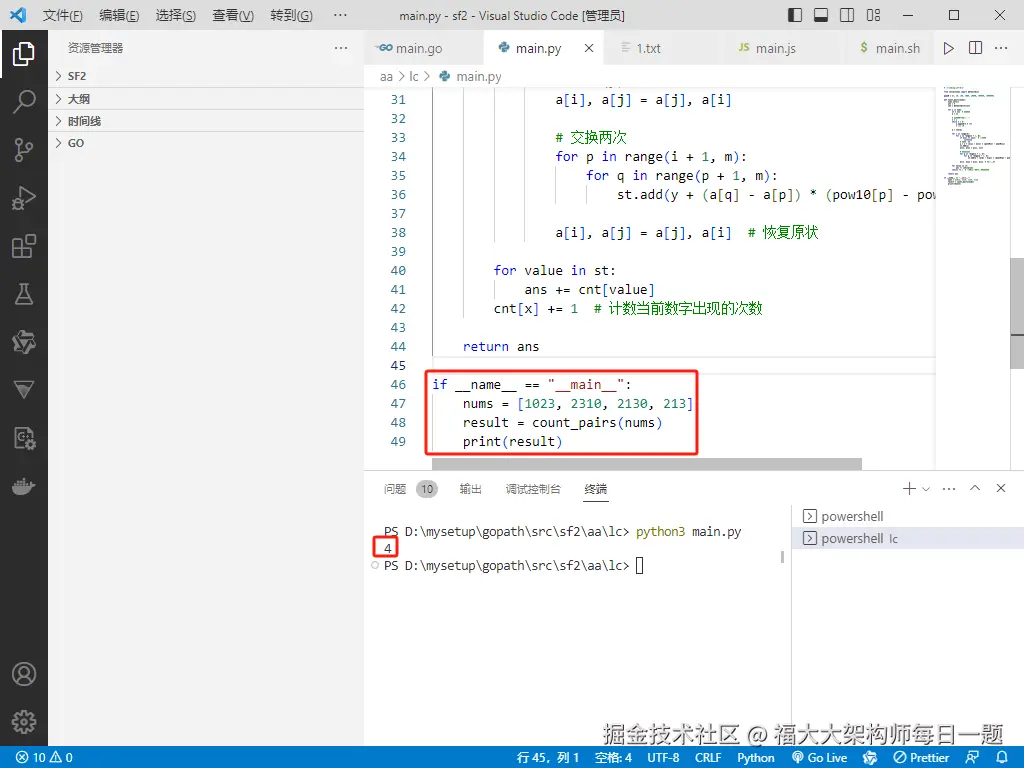Viewport: 1024px width, 768px height.
Task: Show more menus via title bar ellipsis
Action: pos(340,15)
